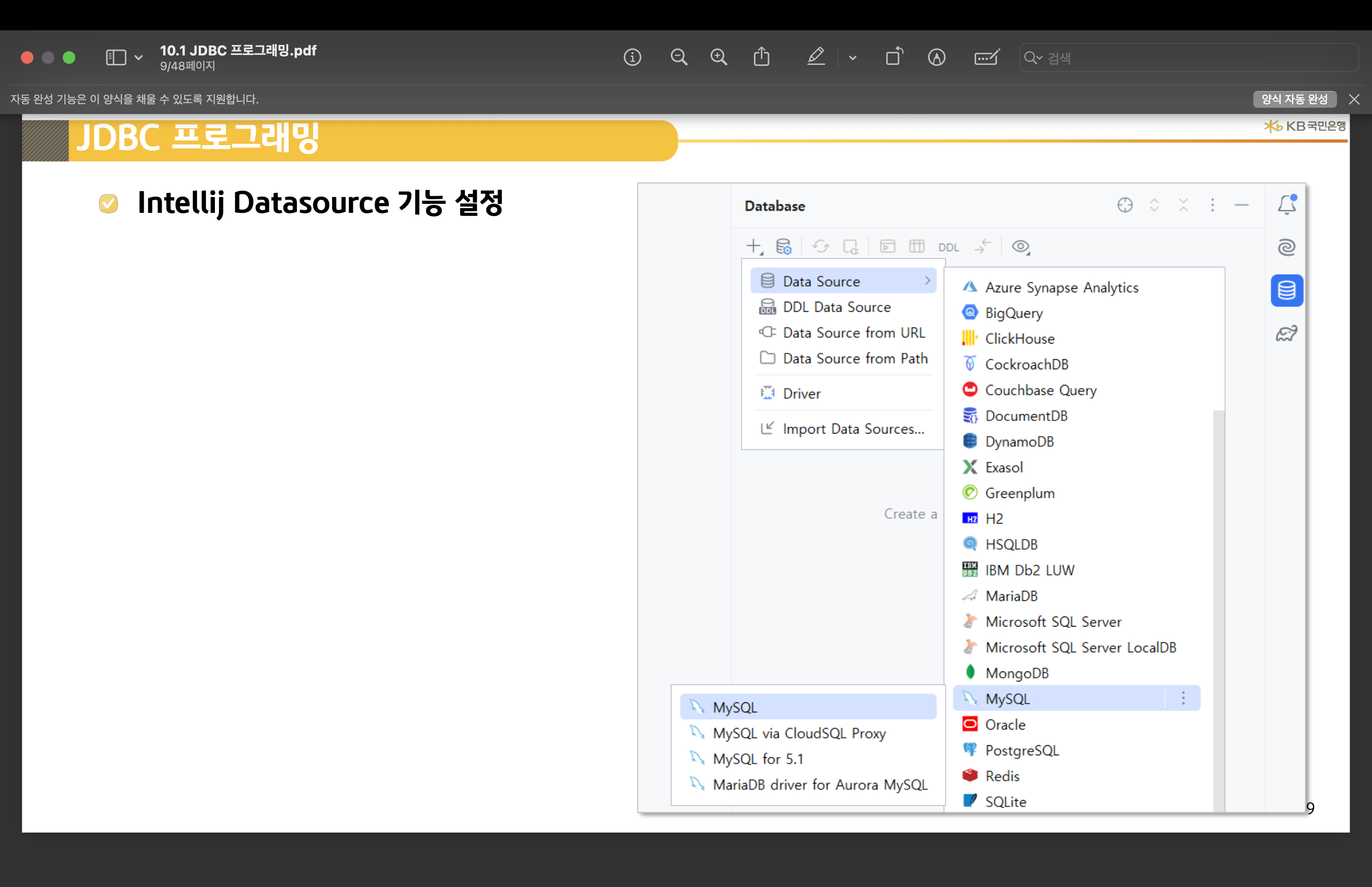Toggle the sidebar view button
Viewport: 1372px width, 887px height.
tap(116, 58)
